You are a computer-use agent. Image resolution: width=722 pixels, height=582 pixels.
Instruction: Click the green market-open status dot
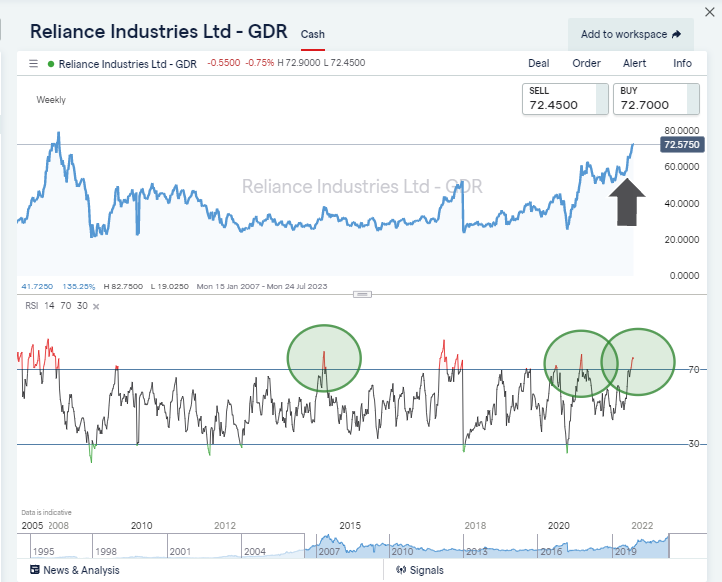(51, 64)
